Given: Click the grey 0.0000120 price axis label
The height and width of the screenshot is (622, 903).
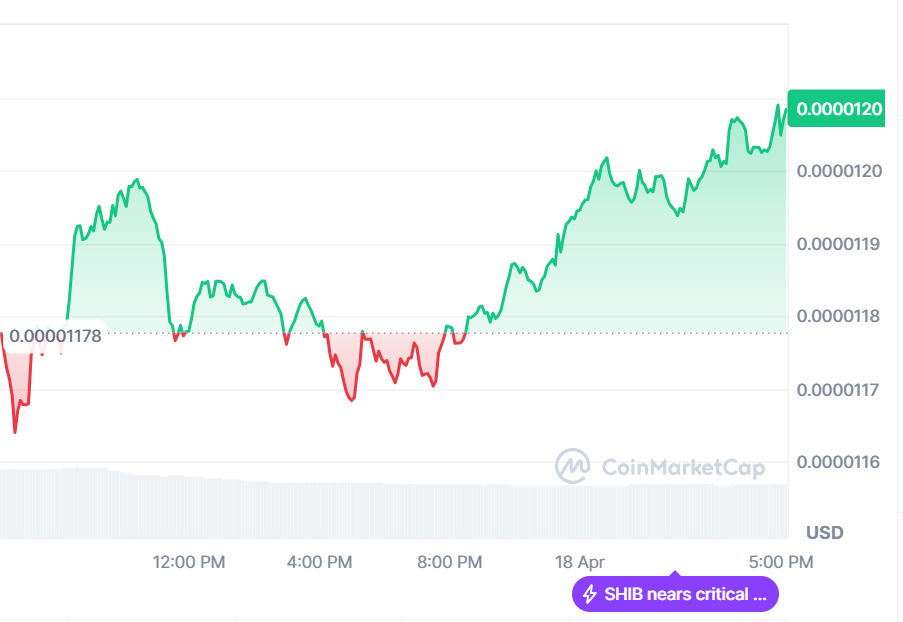Looking at the screenshot, I should coord(840,171).
